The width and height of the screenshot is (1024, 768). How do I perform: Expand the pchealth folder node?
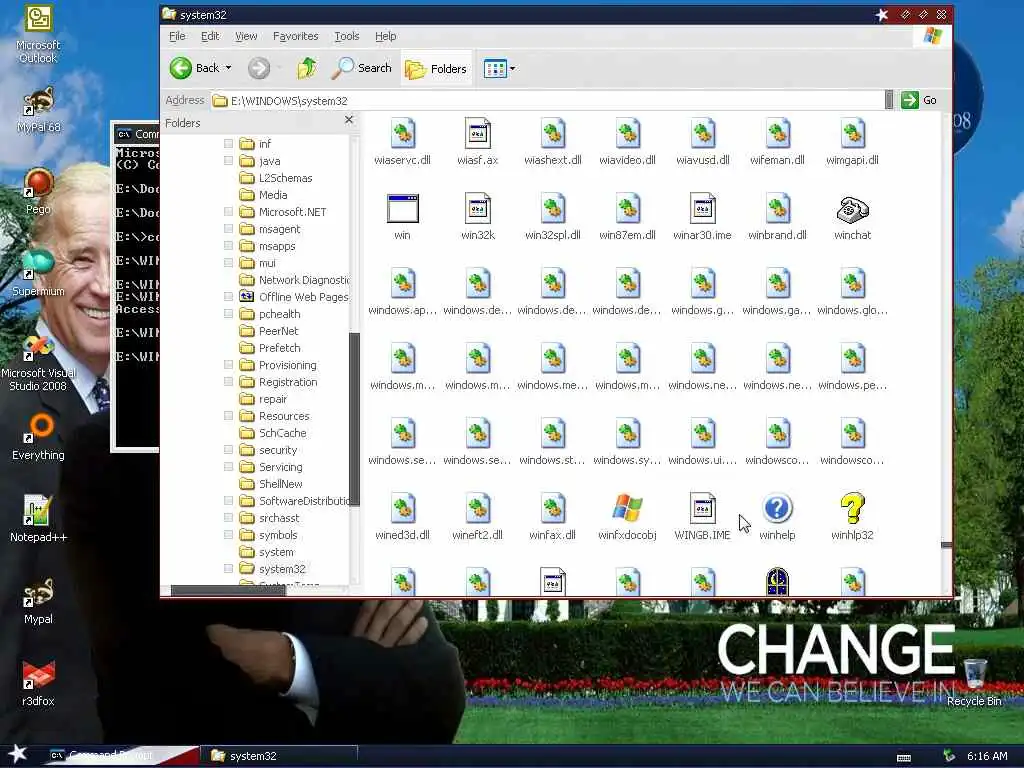(229, 313)
